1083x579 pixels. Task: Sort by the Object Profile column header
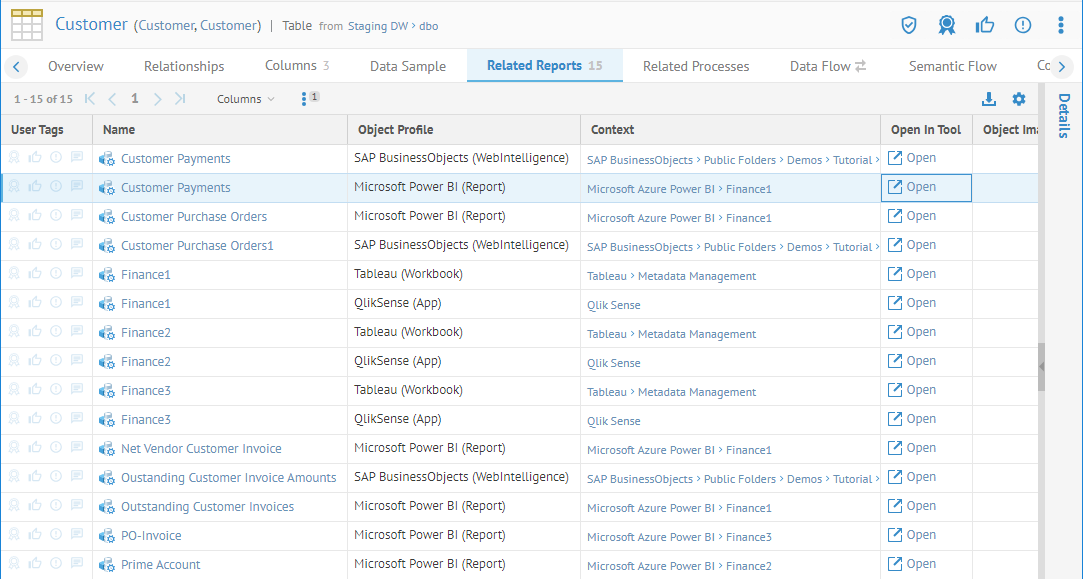point(396,129)
